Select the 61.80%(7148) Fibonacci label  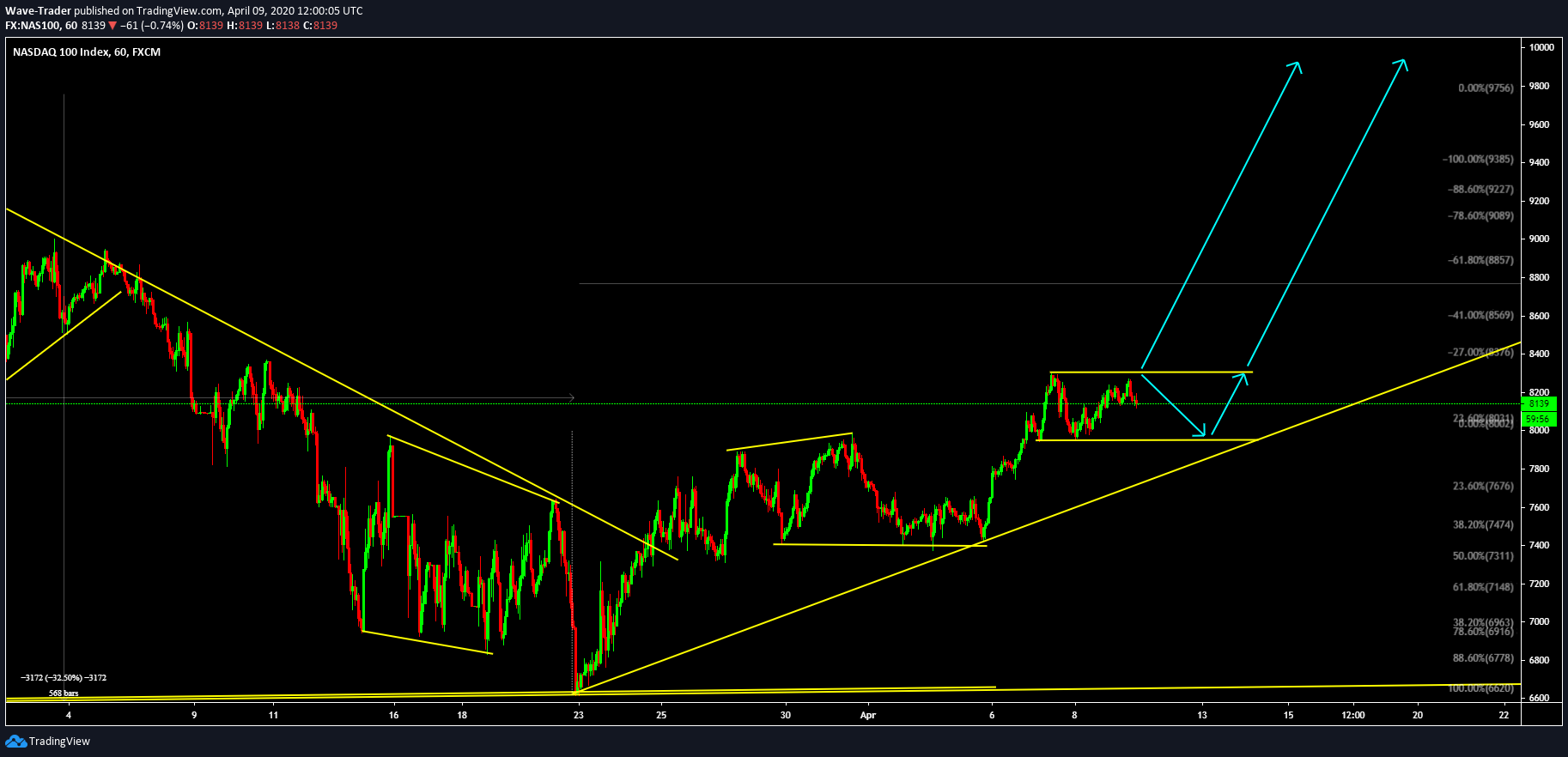click(x=1483, y=587)
